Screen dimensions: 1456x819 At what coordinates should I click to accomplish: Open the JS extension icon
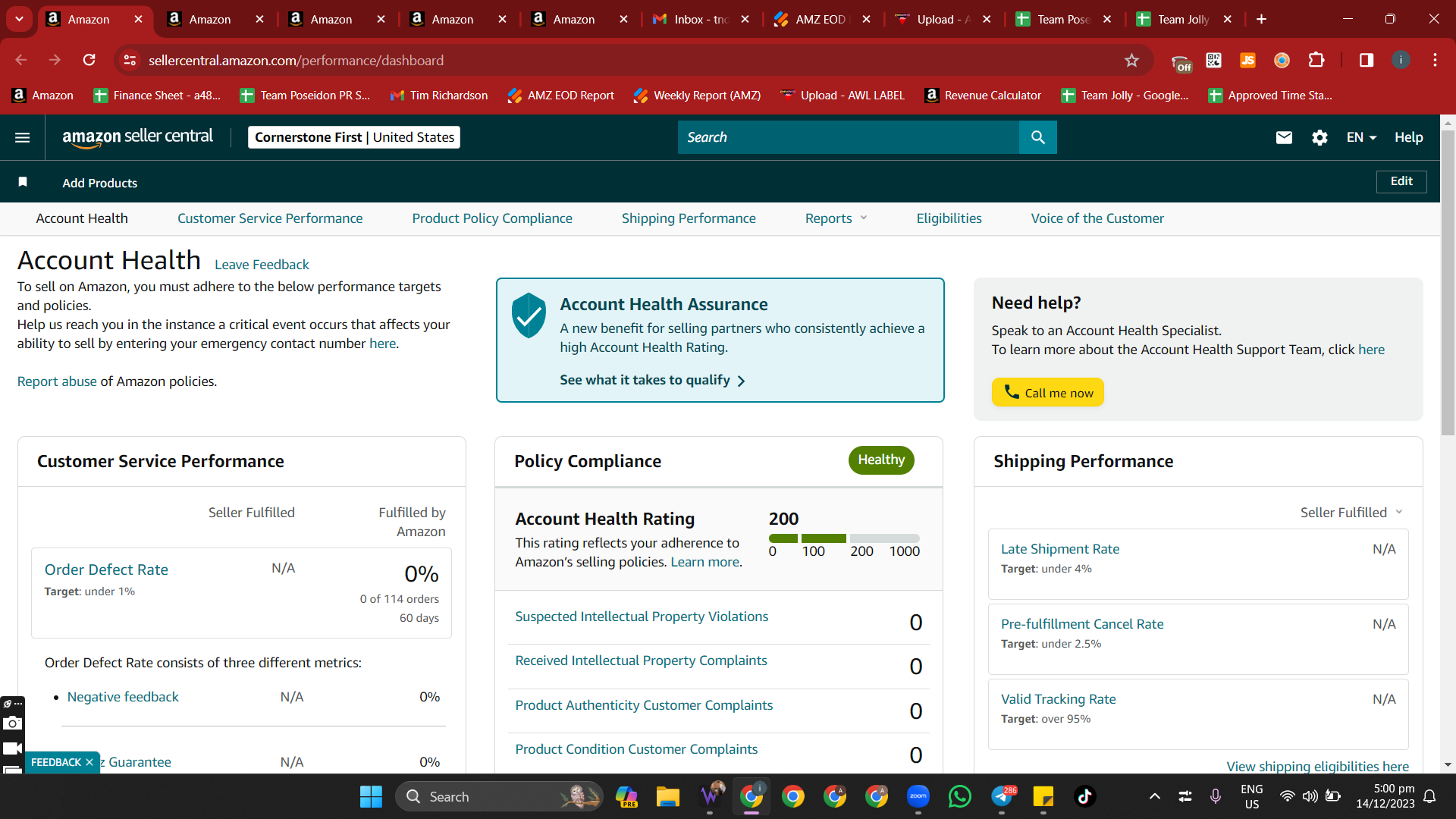tap(1248, 60)
